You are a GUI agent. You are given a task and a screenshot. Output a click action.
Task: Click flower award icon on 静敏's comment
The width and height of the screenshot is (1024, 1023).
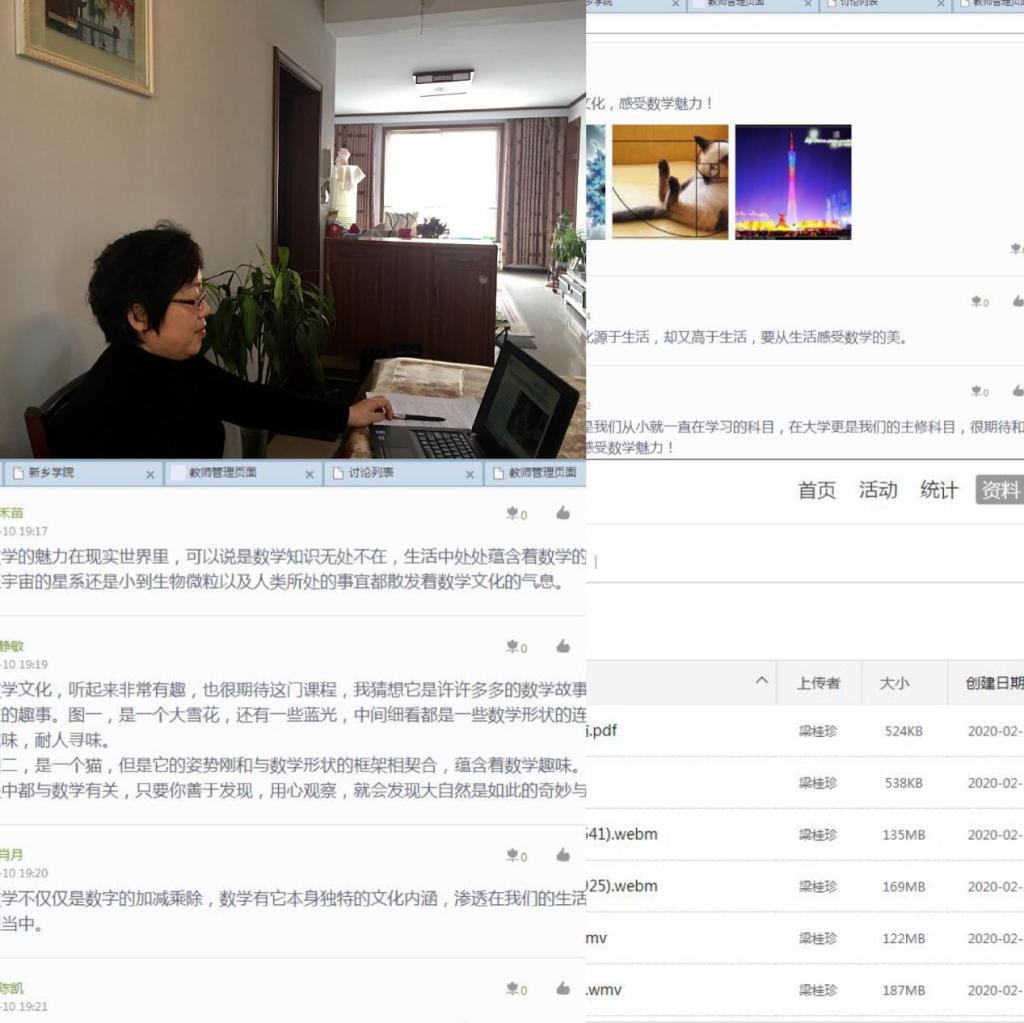(514, 648)
